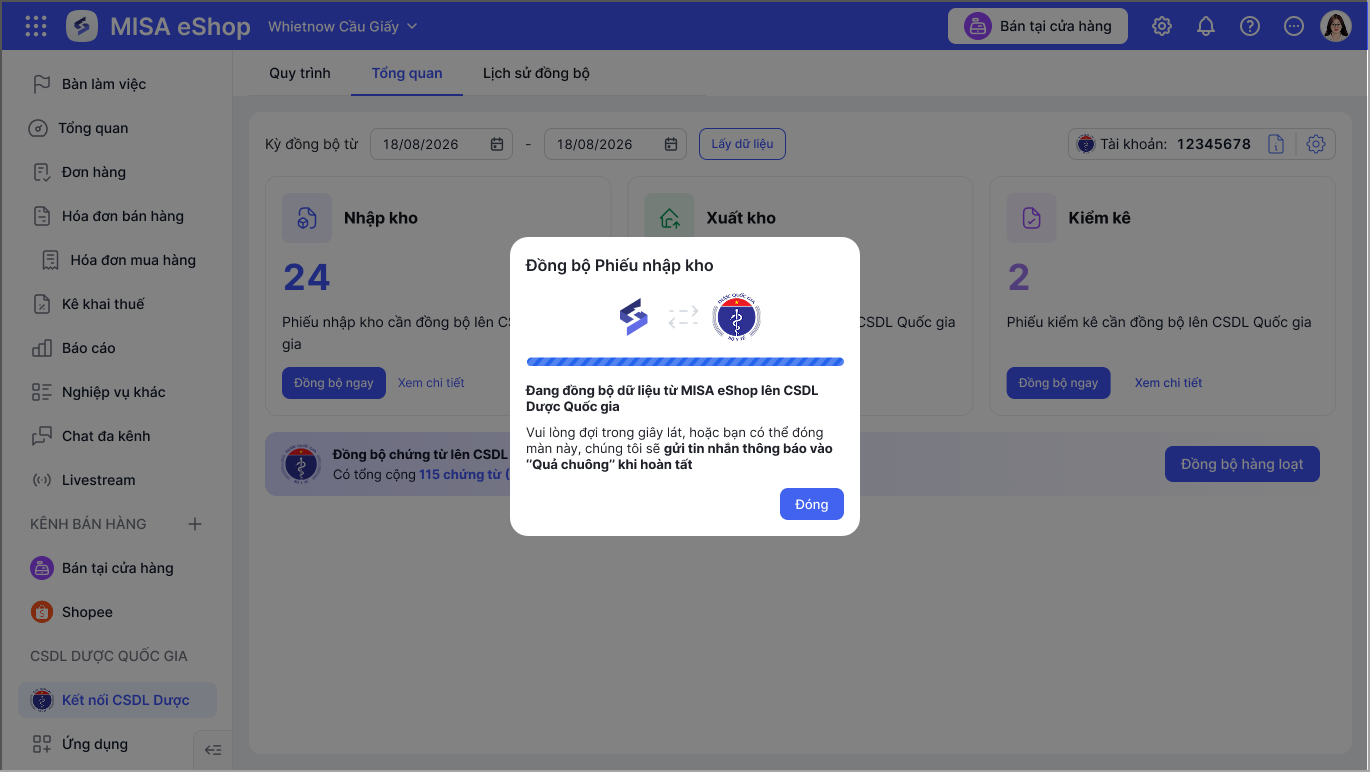Click the MISA eShop logo icon
Viewport: 1370px width, 772px height.
tap(82, 26)
